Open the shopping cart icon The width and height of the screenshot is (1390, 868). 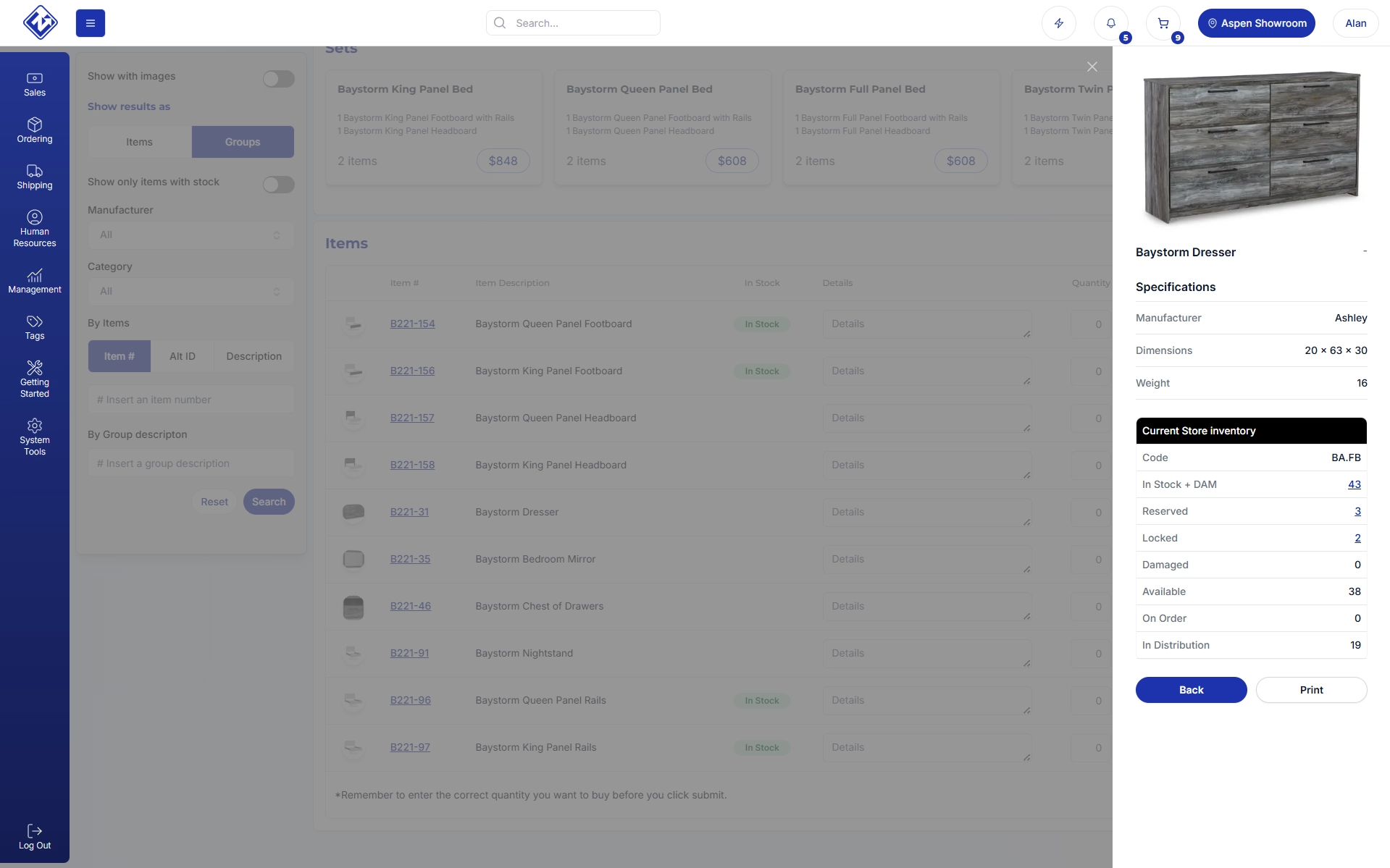click(1163, 23)
